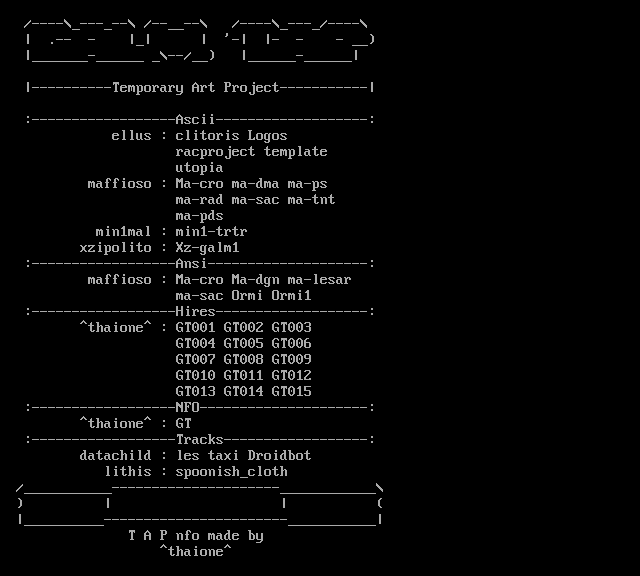Click the NFO section header

(188, 408)
